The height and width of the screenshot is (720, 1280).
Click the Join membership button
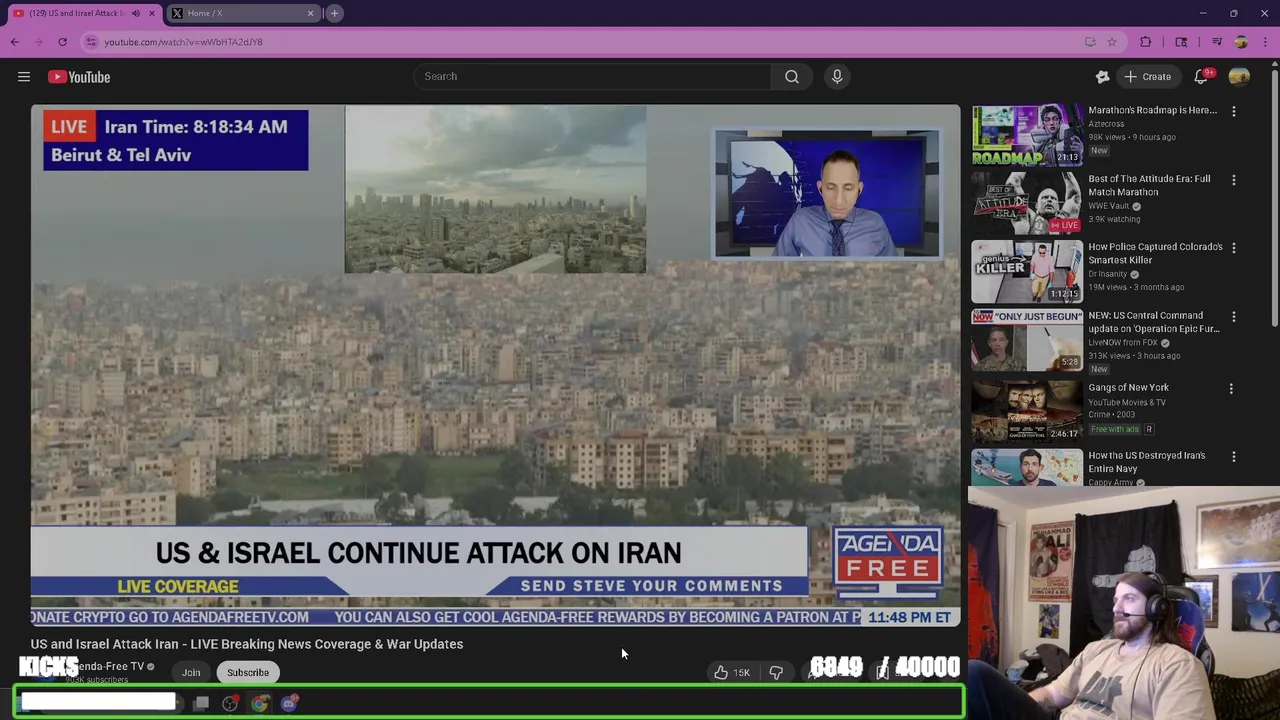click(x=191, y=673)
